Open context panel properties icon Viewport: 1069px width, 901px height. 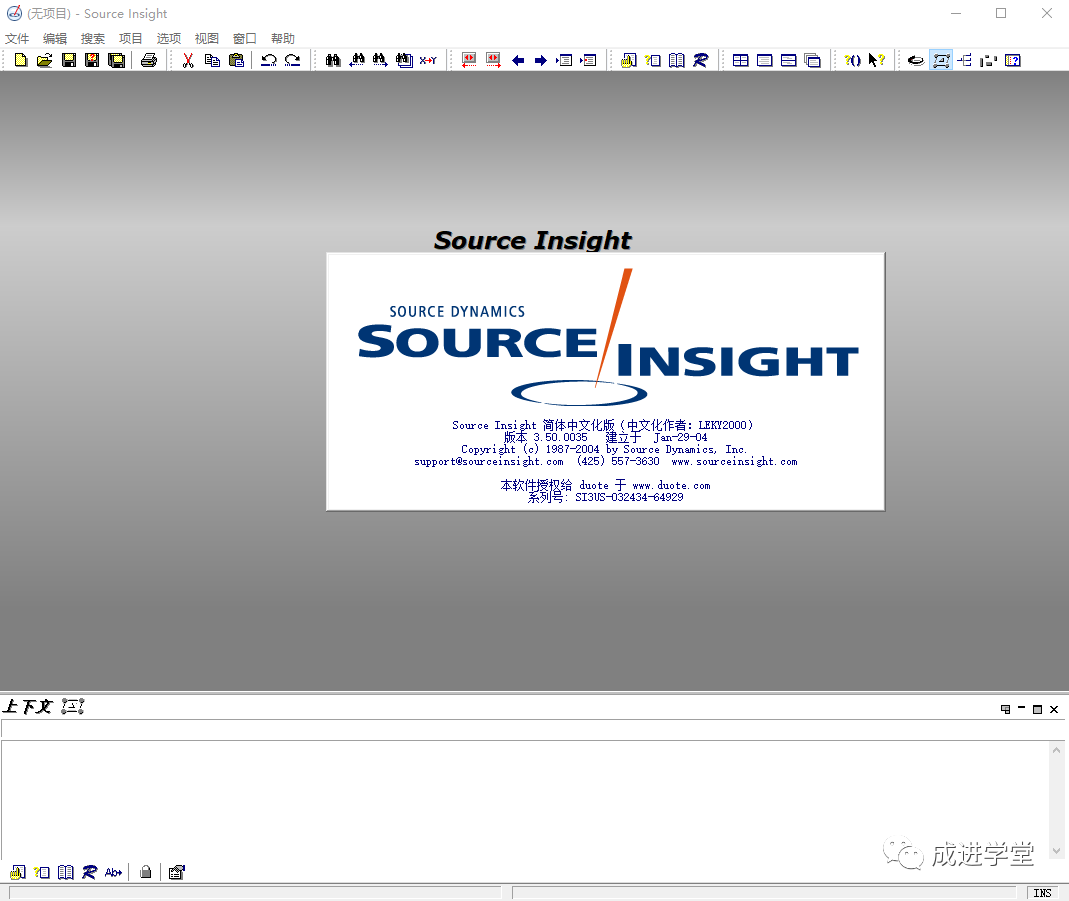point(177,872)
